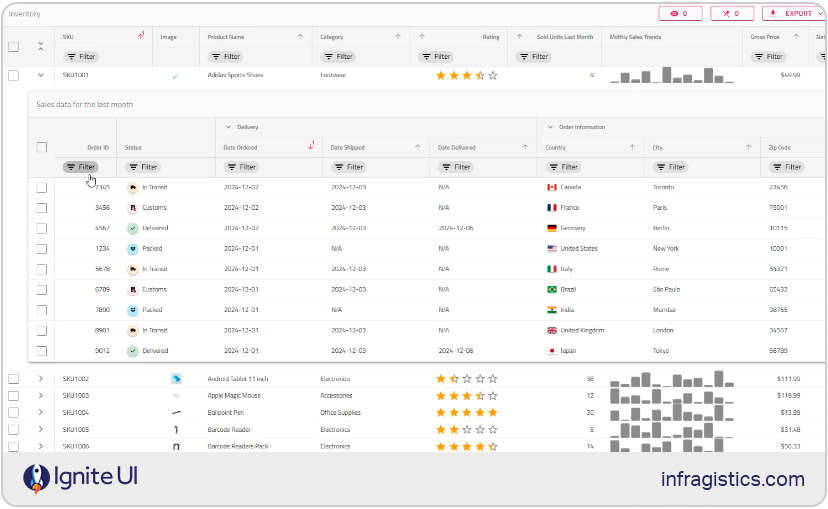The height and width of the screenshot is (509, 828).
Task: Click the Country column header
Action: 556,147
